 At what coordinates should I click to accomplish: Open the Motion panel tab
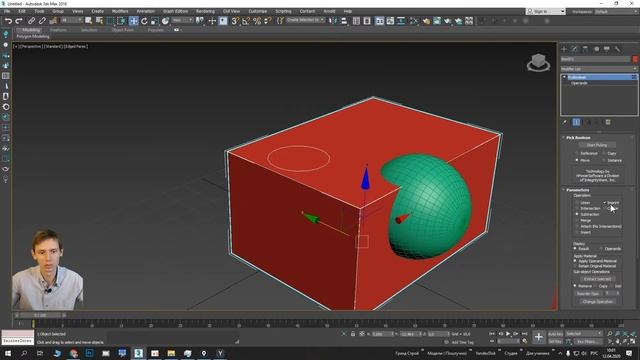coord(596,49)
